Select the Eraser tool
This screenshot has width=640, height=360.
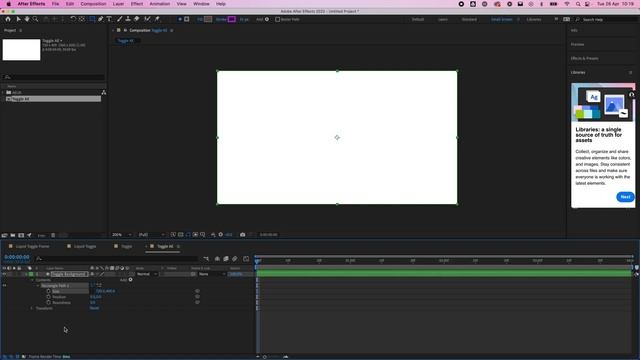tap(137, 19)
